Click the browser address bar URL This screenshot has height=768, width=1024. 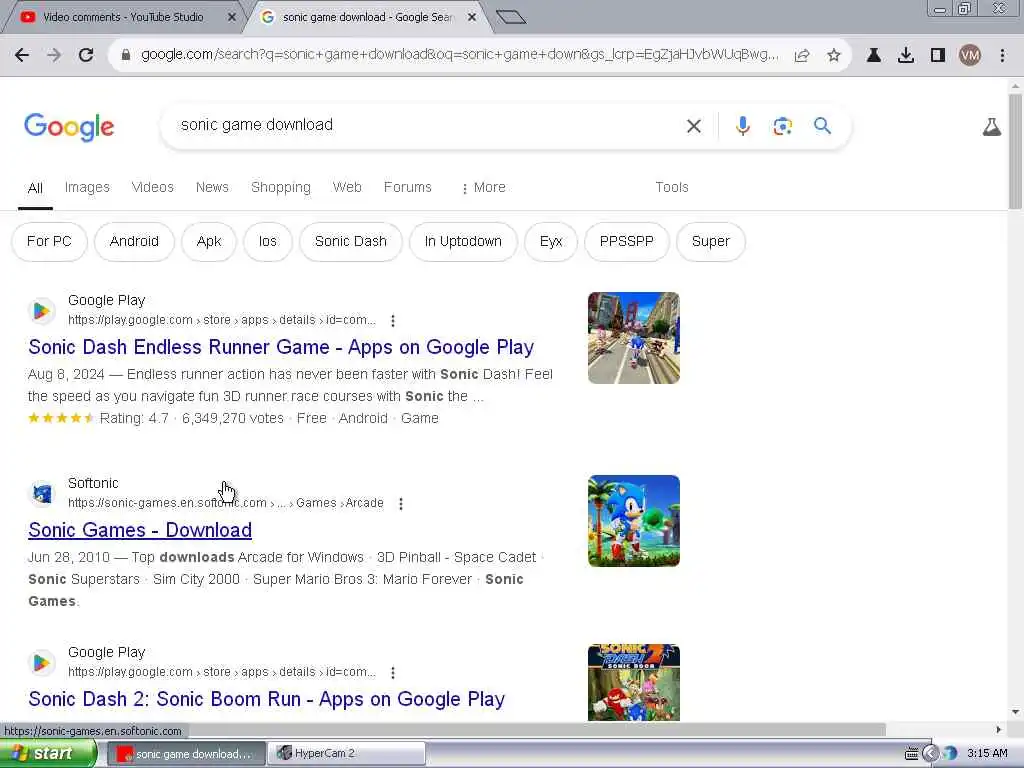(x=459, y=55)
